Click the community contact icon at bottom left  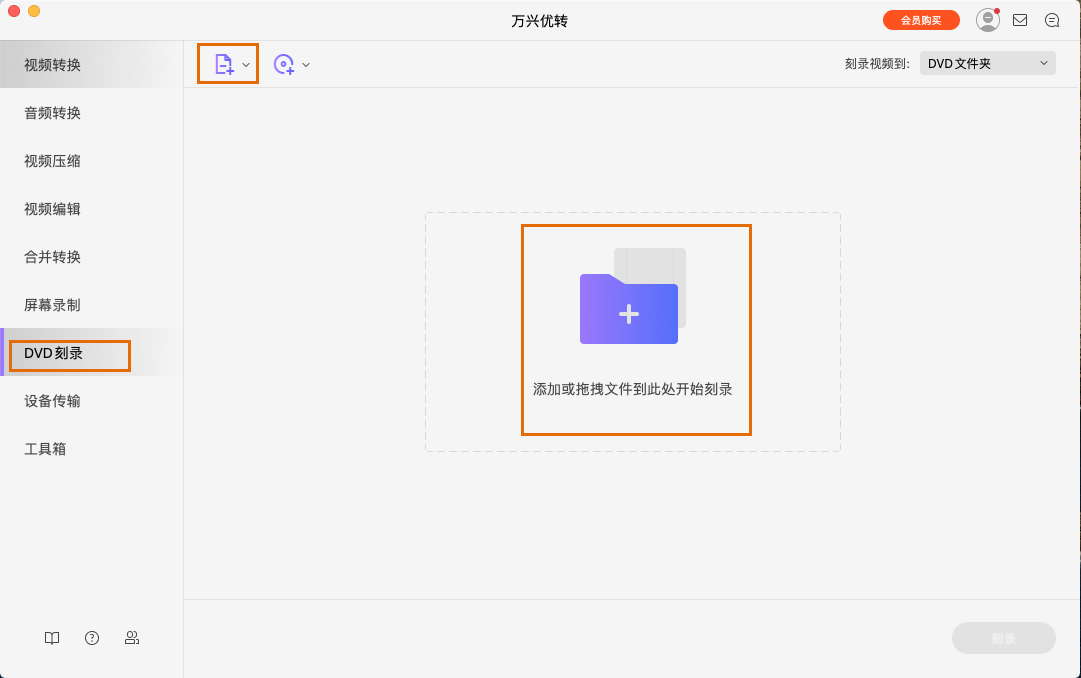tap(131, 637)
